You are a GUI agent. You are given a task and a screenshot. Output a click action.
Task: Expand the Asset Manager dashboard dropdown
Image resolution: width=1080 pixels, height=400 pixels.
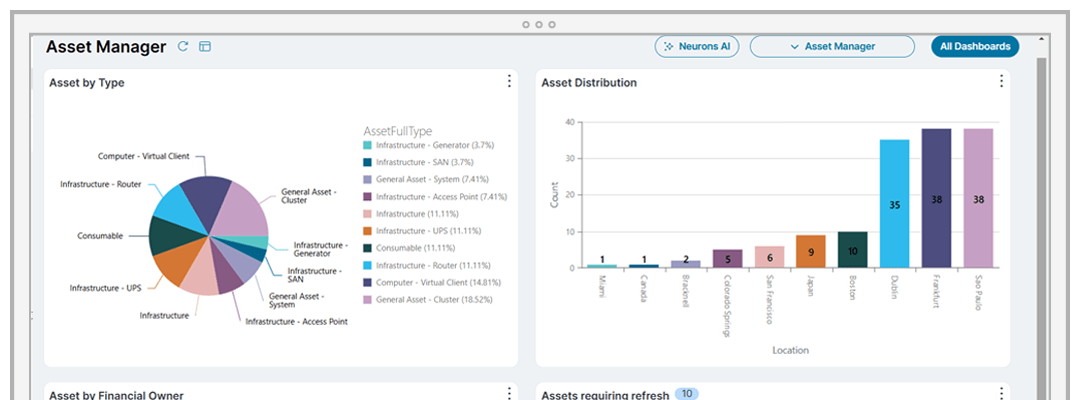(x=832, y=46)
